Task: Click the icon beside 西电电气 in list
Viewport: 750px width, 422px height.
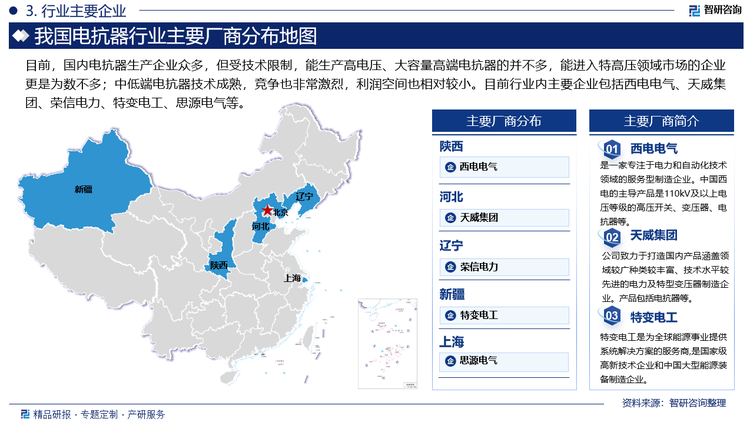Action: pyautogui.click(x=450, y=167)
